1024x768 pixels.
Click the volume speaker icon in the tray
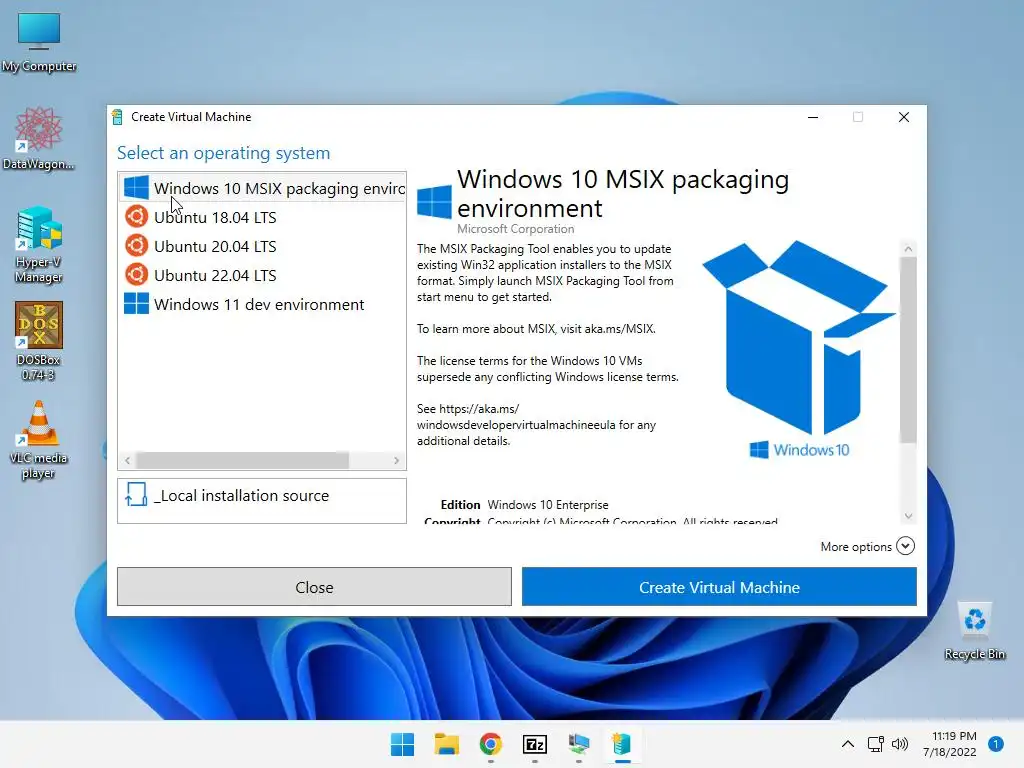[900, 744]
